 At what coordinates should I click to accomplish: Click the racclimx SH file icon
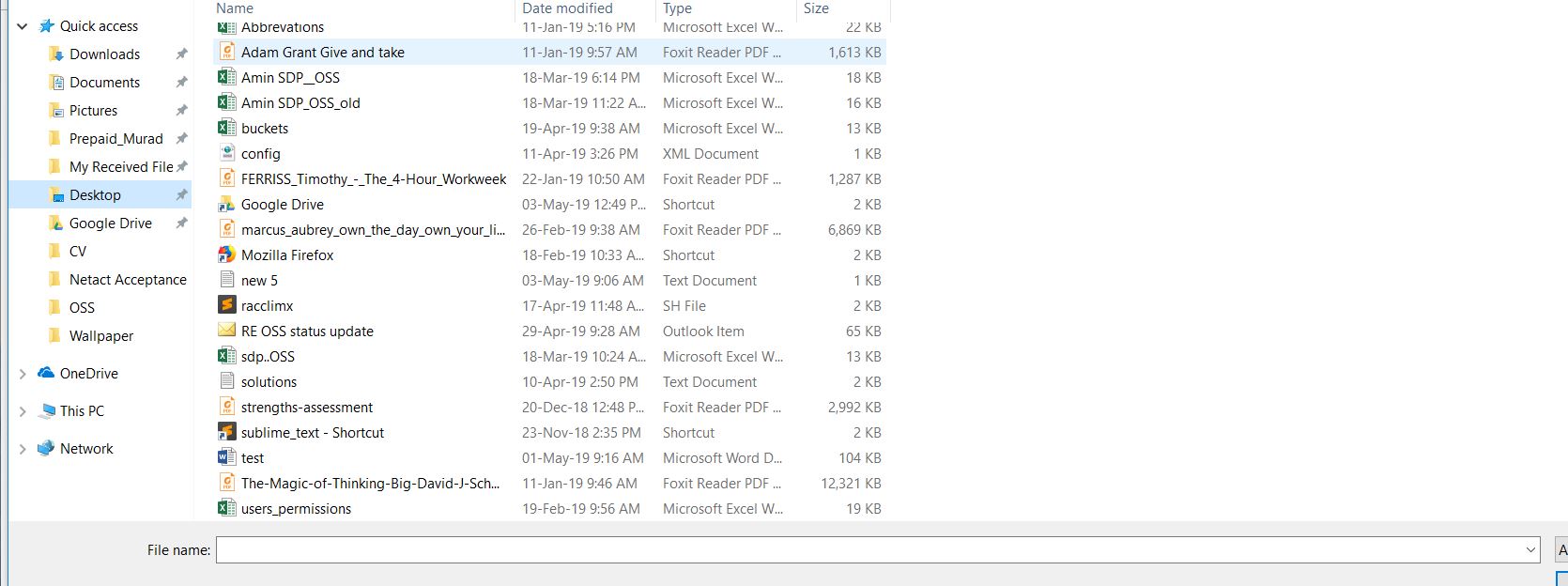click(x=226, y=305)
